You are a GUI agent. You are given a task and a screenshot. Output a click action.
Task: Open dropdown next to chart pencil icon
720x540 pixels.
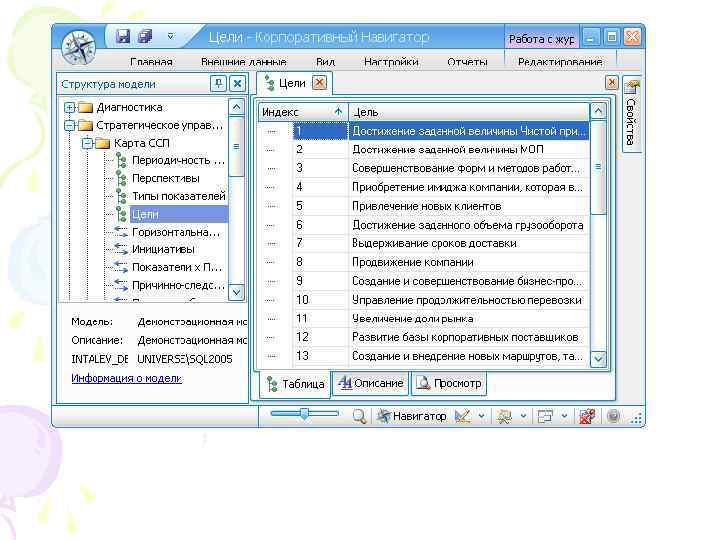481,416
